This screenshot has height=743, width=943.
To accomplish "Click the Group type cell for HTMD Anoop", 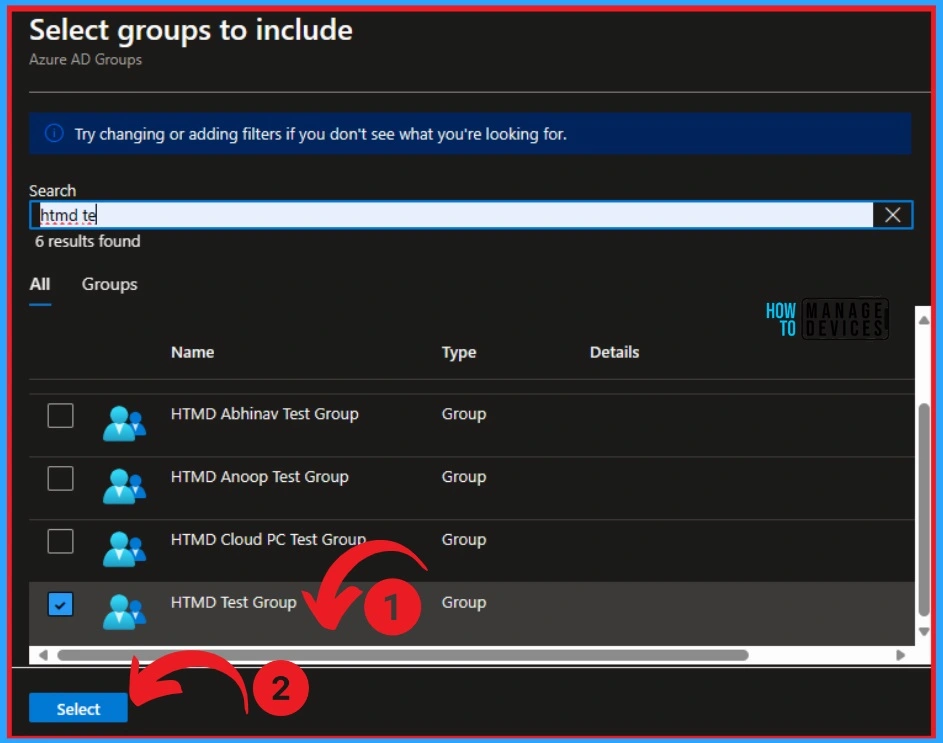I will [464, 476].
